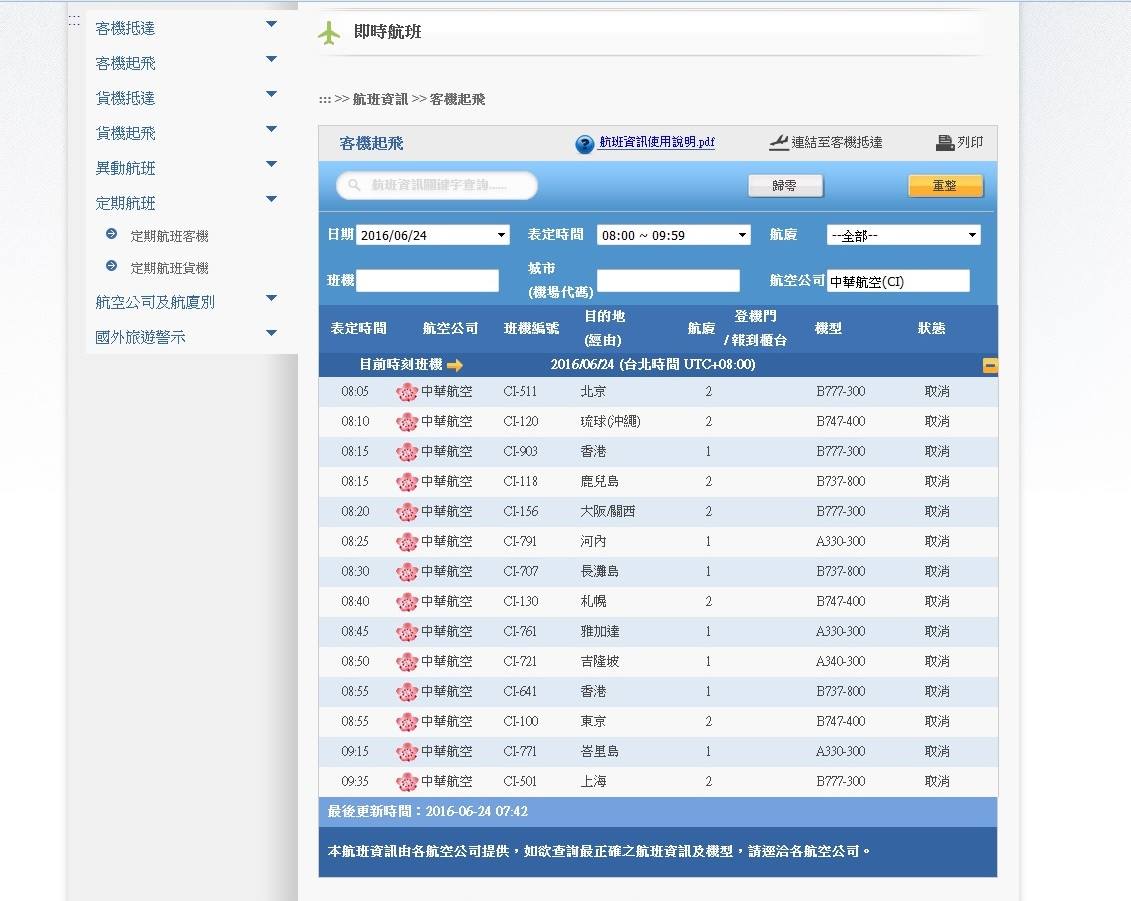Click China Airlines logo on CI-707 row
1131x901 pixels.
click(x=407, y=572)
